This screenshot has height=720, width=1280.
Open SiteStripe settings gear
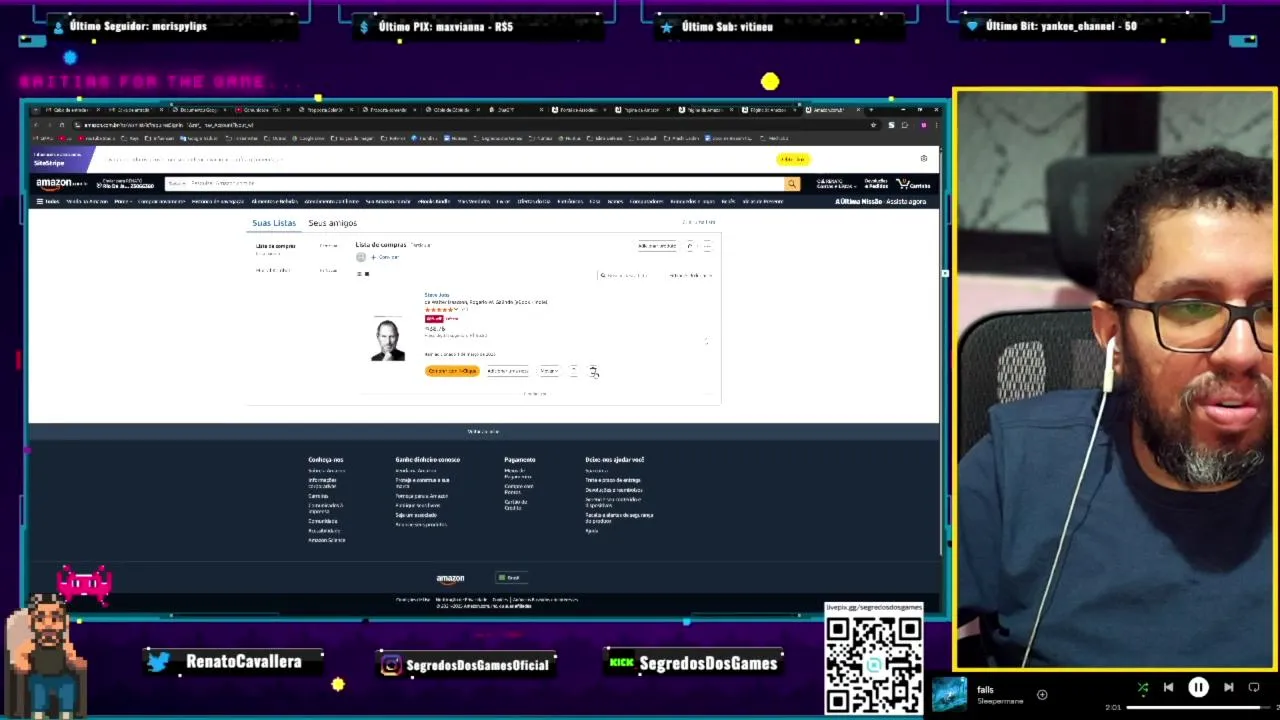[x=923, y=159]
